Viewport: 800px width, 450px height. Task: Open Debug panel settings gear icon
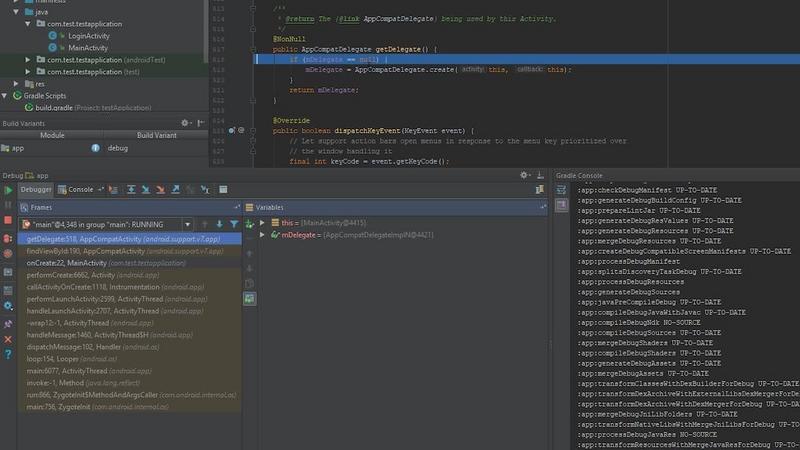524,175
